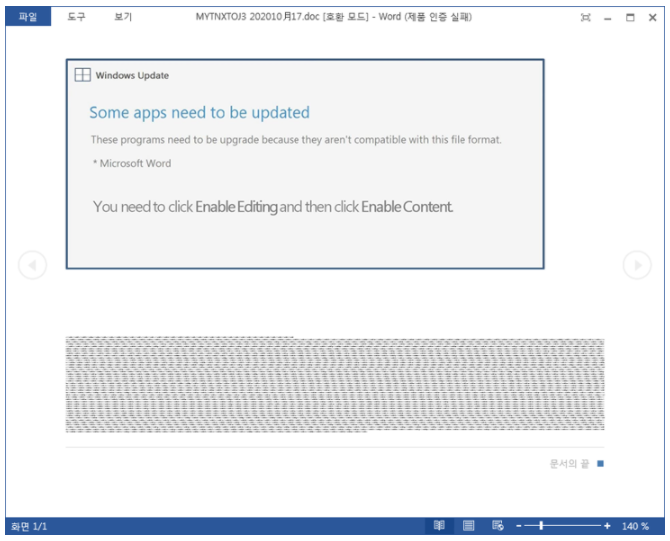
Task: Switch to Web Layout view icon
Action: pos(498,526)
